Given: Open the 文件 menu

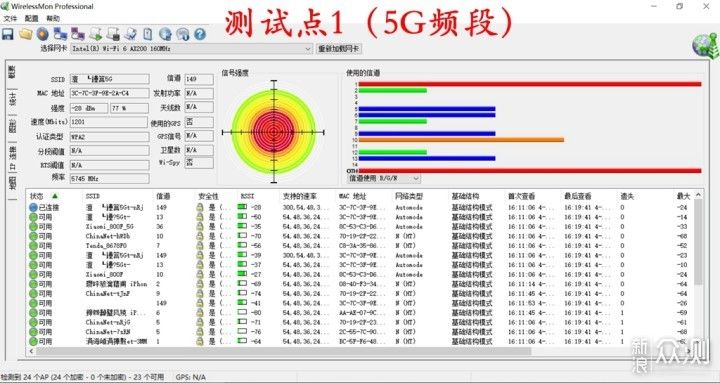Looking at the screenshot, I should (x=10, y=18).
